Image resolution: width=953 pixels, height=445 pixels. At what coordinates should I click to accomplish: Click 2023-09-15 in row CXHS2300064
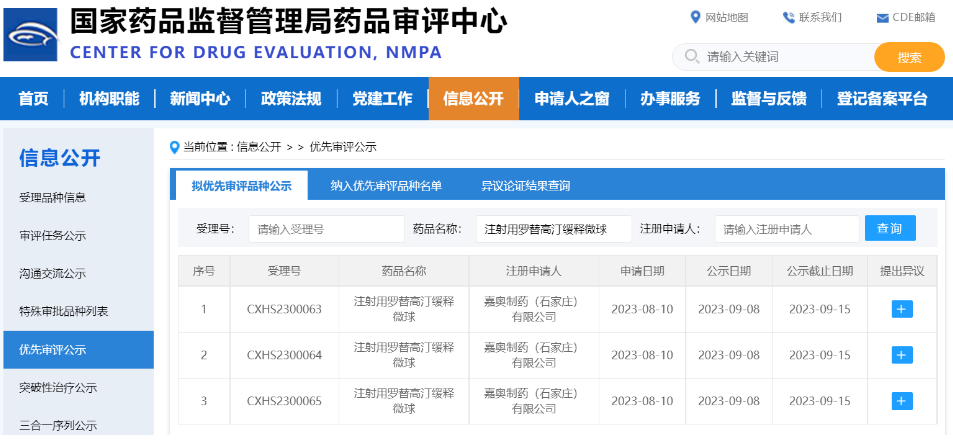pyautogui.click(x=819, y=356)
